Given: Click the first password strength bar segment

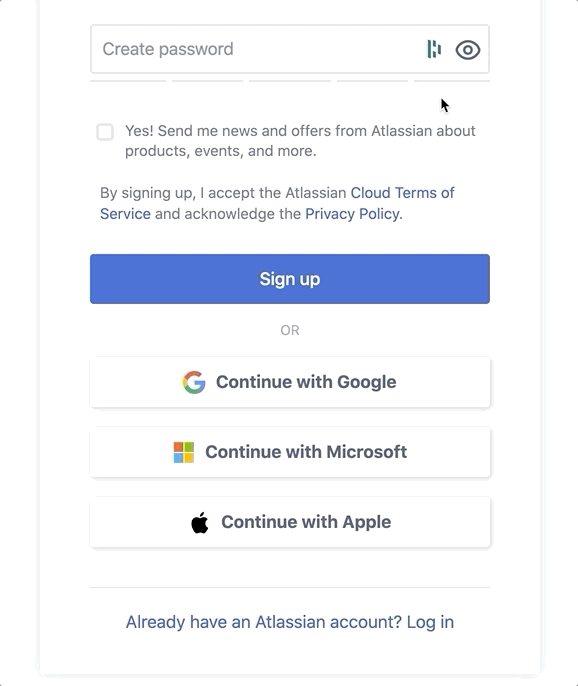Looking at the screenshot, I should coord(128,80).
